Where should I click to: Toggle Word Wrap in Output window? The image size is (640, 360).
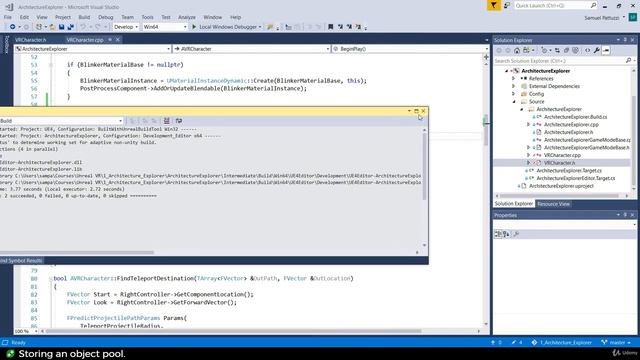(x=179, y=120)
